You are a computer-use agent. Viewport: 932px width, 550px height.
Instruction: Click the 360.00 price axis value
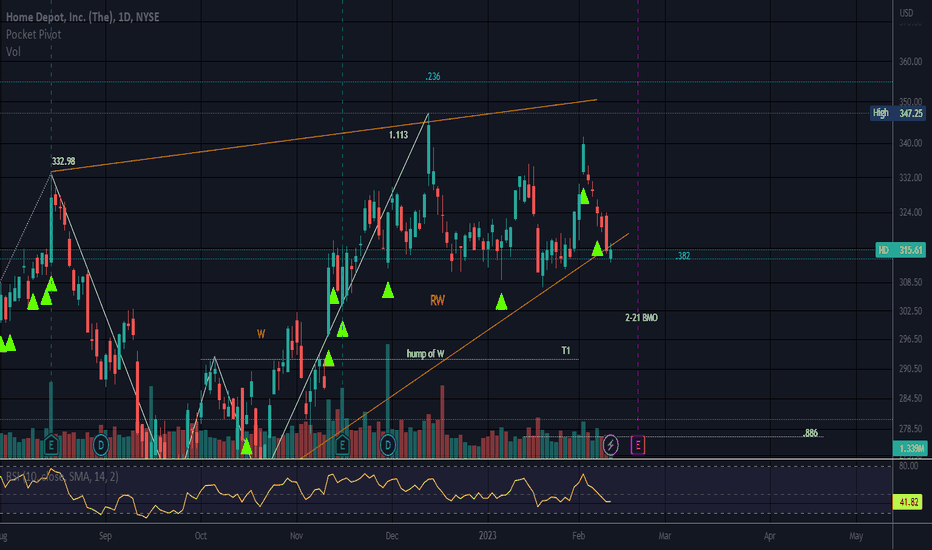click(910, 62)
